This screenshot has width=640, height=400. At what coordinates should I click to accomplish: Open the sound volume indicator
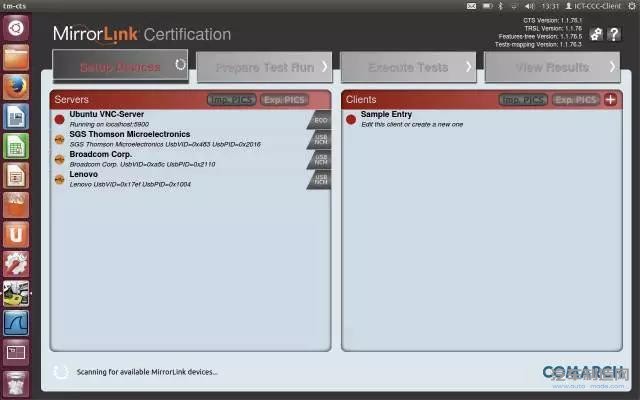529,6
